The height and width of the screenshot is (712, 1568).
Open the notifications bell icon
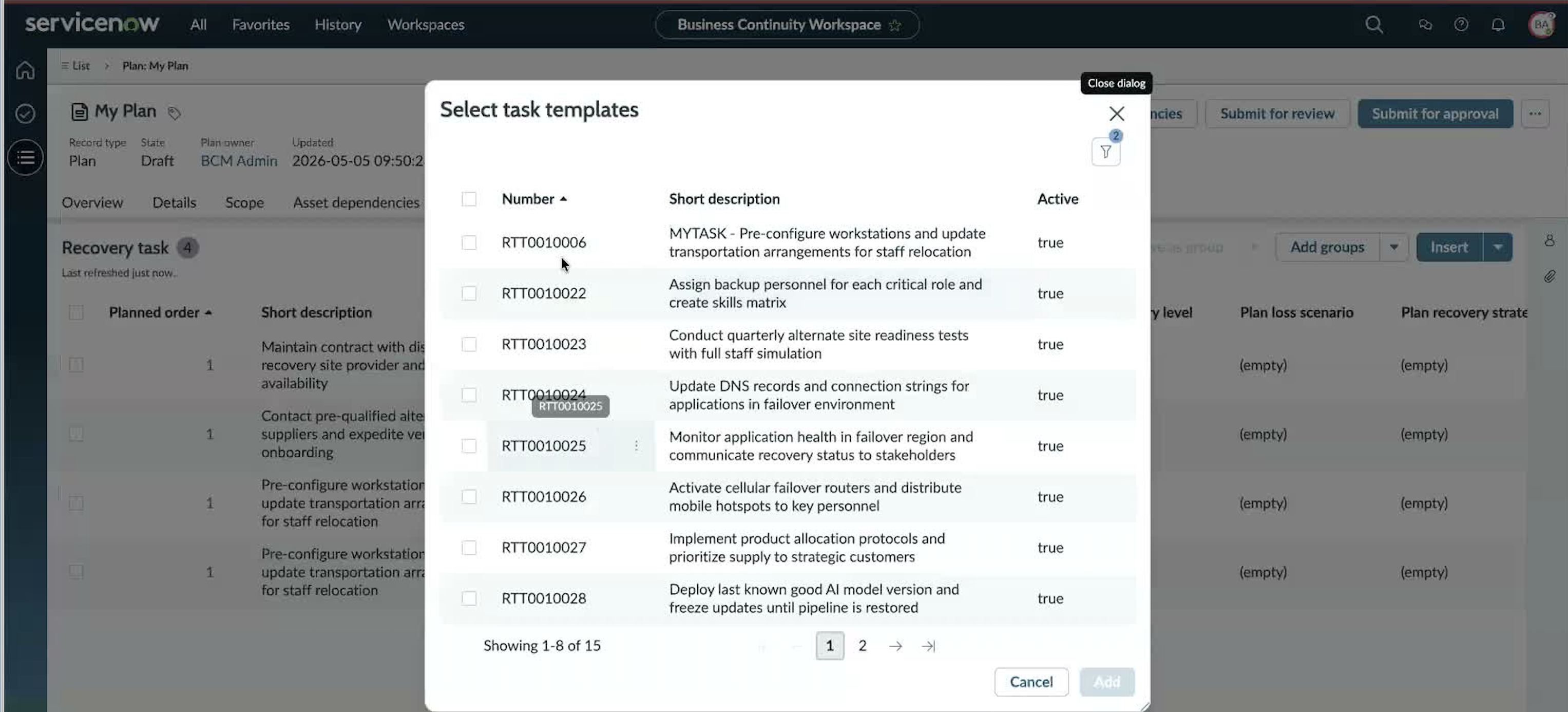1497,25
